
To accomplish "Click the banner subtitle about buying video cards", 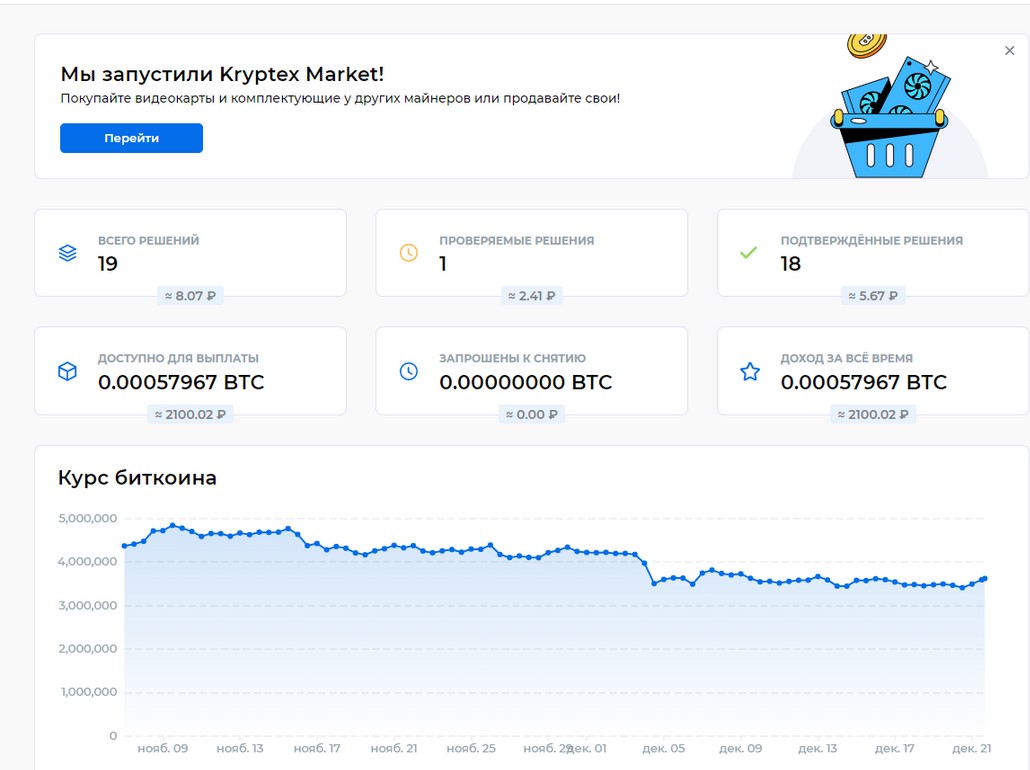I will pos(340,99).
